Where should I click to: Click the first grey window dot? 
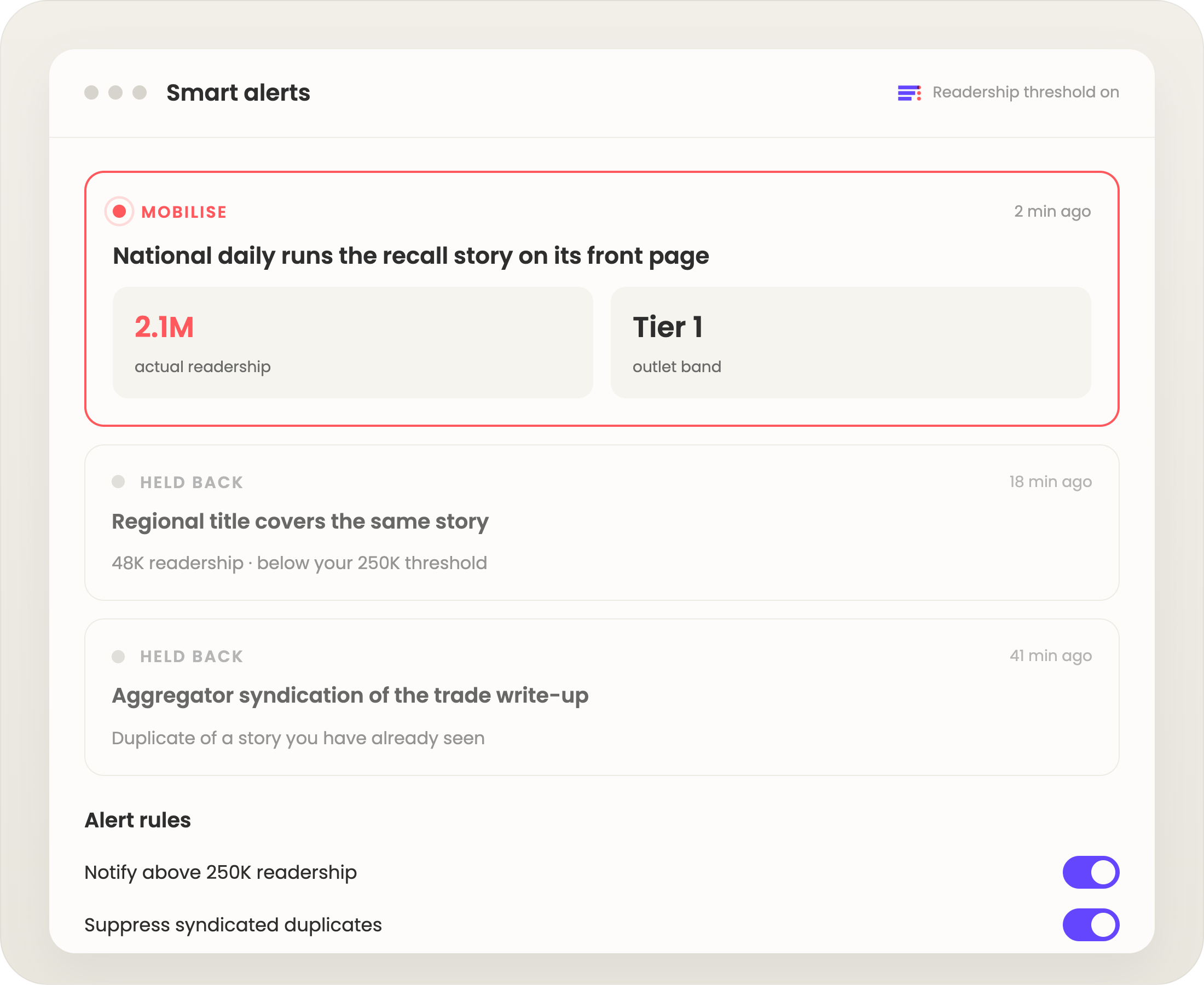pyautogui.click(x=91, y=92)
